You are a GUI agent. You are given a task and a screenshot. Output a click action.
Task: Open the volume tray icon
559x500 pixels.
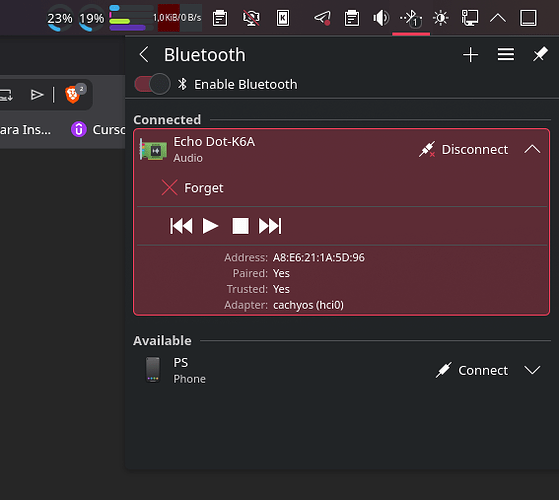click(381, 18)
